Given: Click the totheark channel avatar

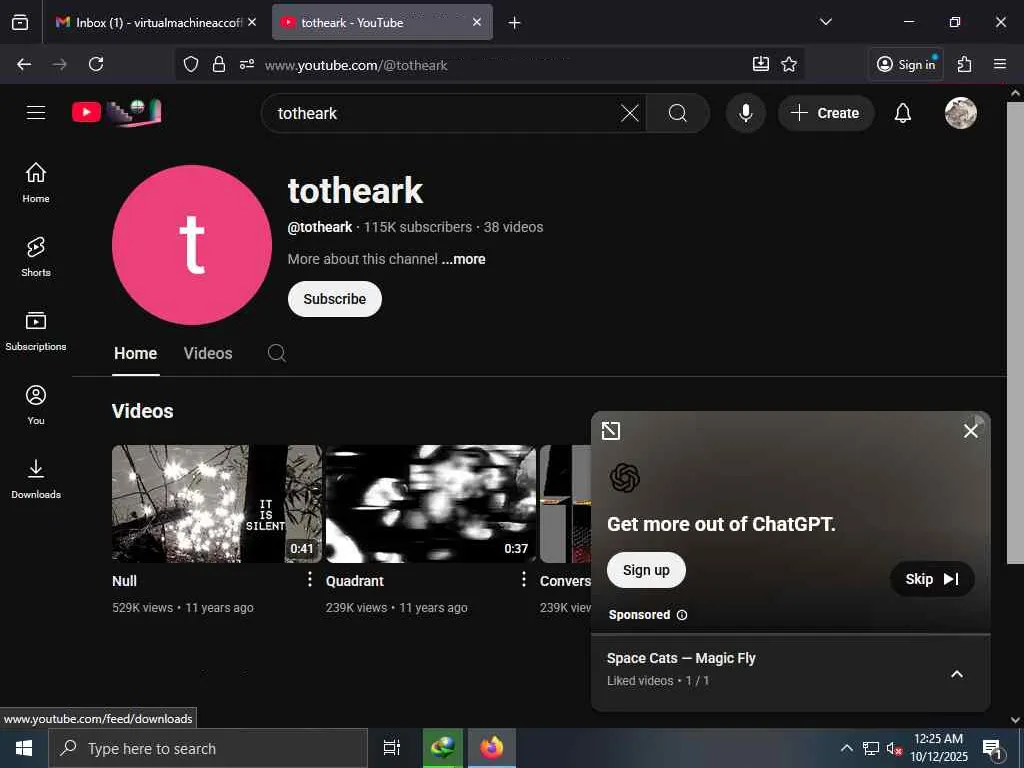Looking at the screenshot, I should tap(192, 245).
